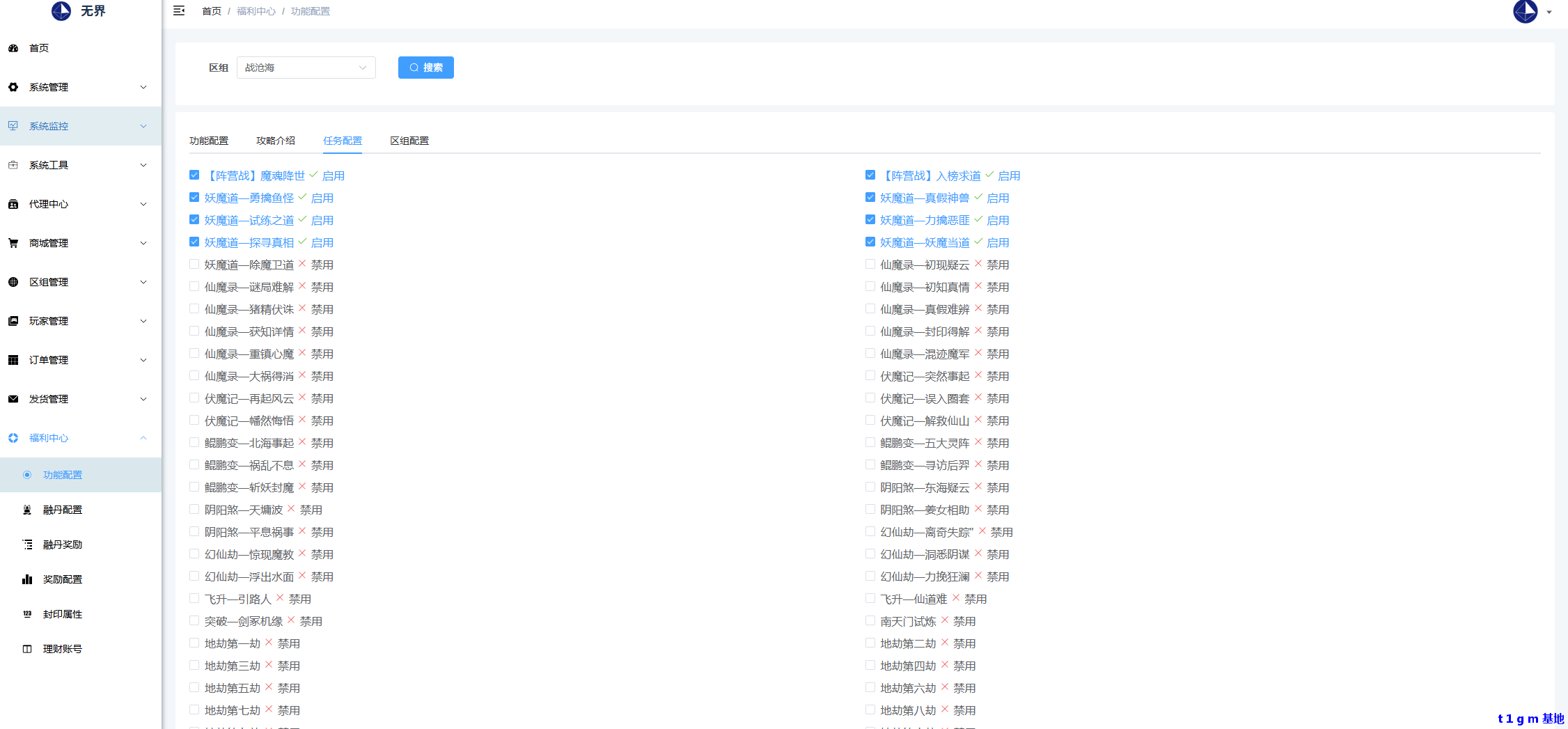
Task: Click the sidebar collapse hamburger icon
Action: coord(179,11)
